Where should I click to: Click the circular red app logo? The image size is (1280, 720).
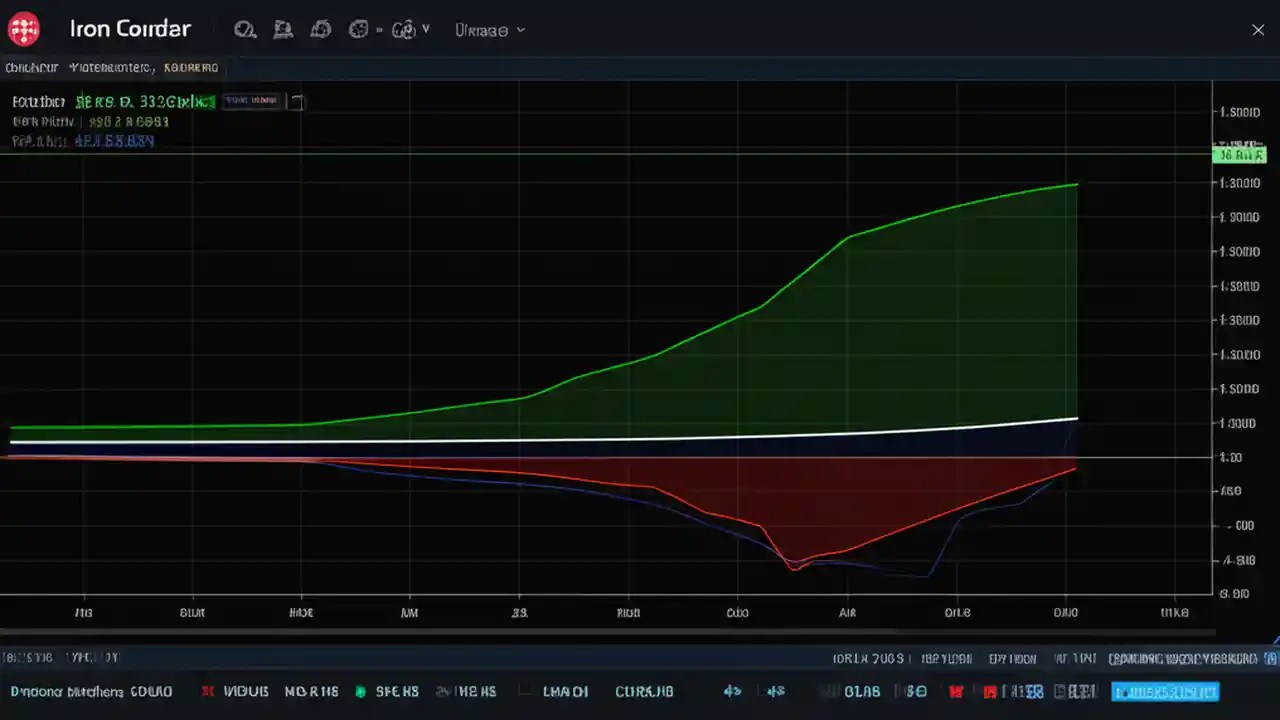click(23, 29)
